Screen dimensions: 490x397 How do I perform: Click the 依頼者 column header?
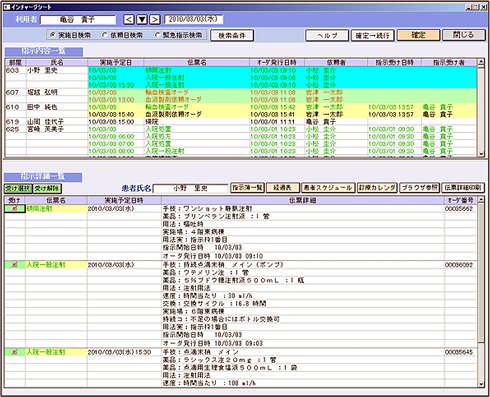336,62
